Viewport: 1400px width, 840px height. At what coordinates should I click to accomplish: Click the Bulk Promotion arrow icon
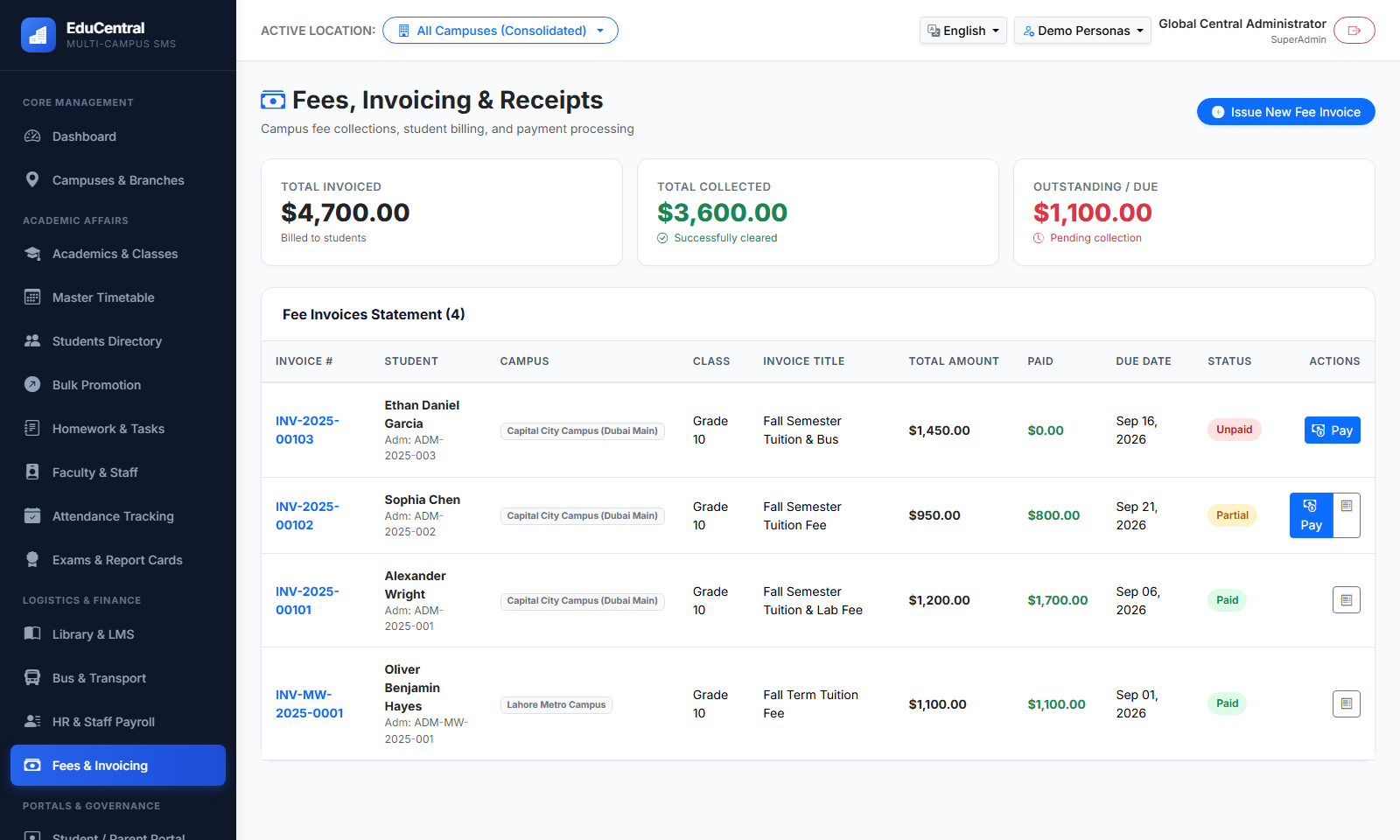(x=32, y=385)
